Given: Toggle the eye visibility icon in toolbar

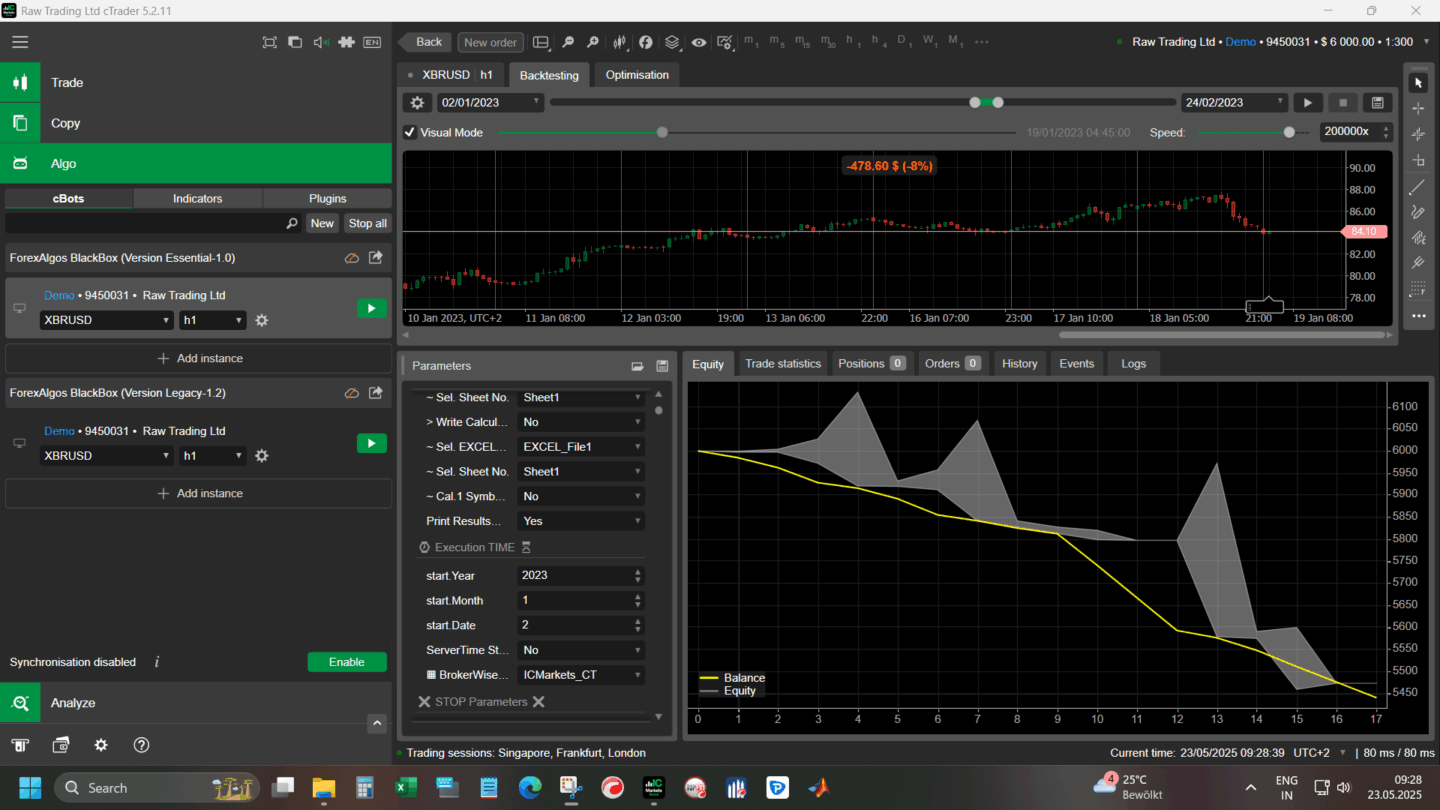Looking at the screenshot, I should (x=698, y=42).
